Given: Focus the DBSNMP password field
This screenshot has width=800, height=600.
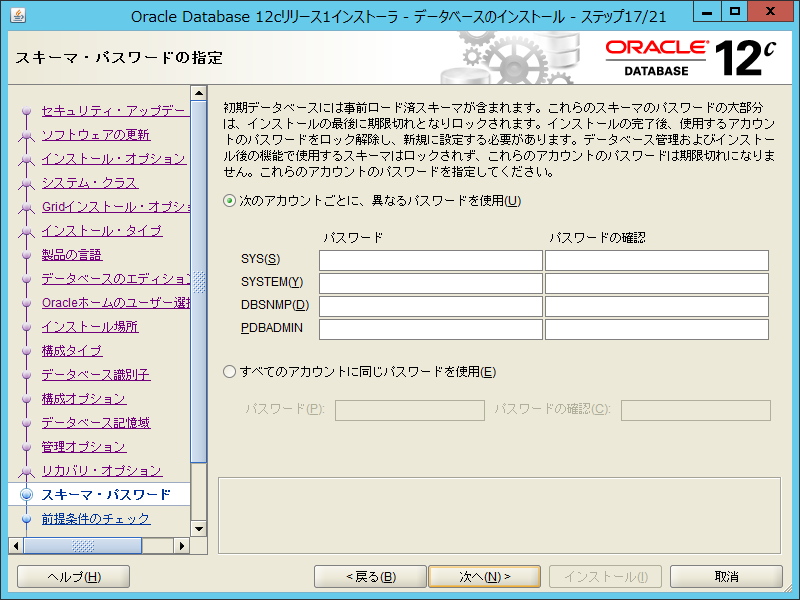Looking at the screenshot, I should click(430, 307).
